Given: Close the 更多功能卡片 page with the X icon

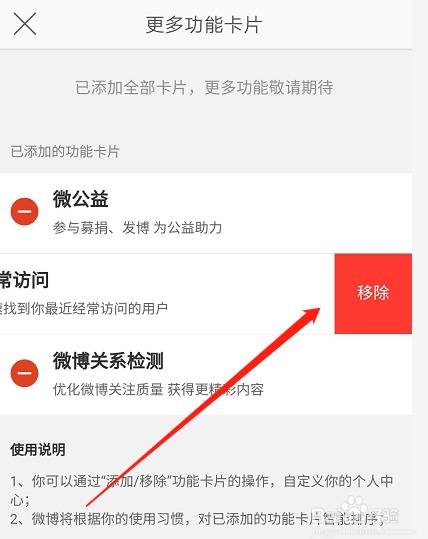Looking at the screenshot, I should [x=25, y=24].
